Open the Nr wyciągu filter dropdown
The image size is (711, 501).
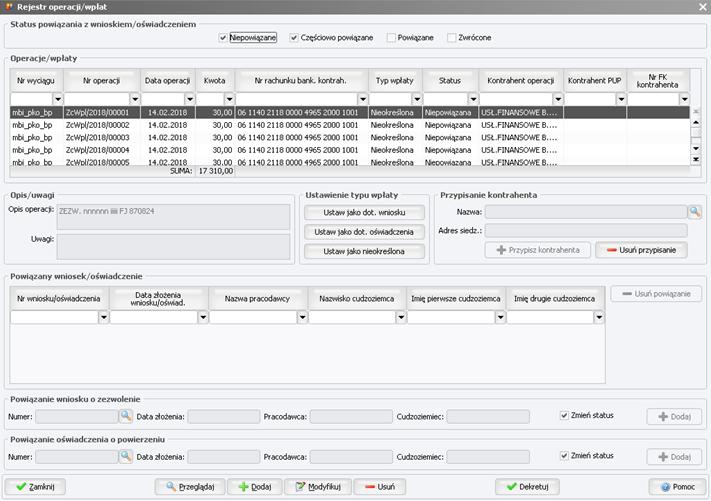58,99
